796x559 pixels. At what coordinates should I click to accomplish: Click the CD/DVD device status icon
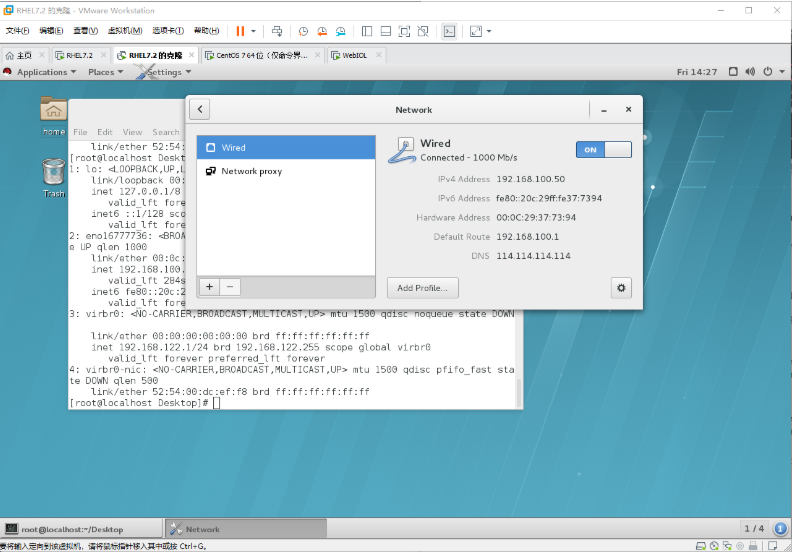pyautogui.click(x=714, y=546)
